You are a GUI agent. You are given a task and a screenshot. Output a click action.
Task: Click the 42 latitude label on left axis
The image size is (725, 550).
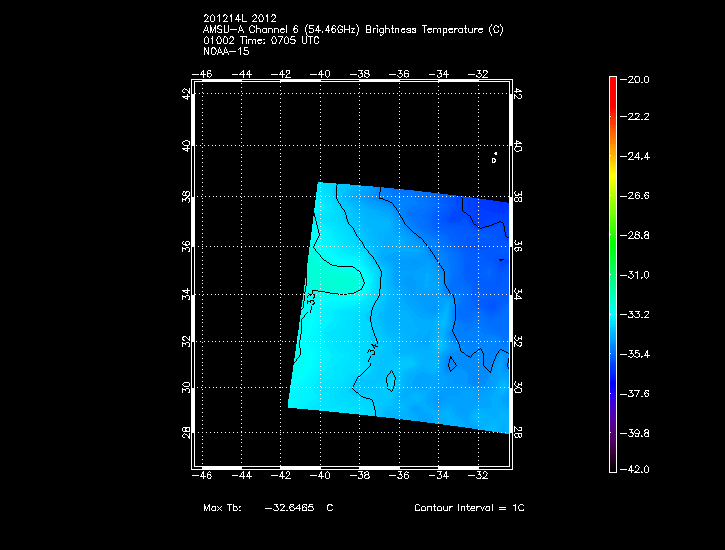[x=185, y=93]
